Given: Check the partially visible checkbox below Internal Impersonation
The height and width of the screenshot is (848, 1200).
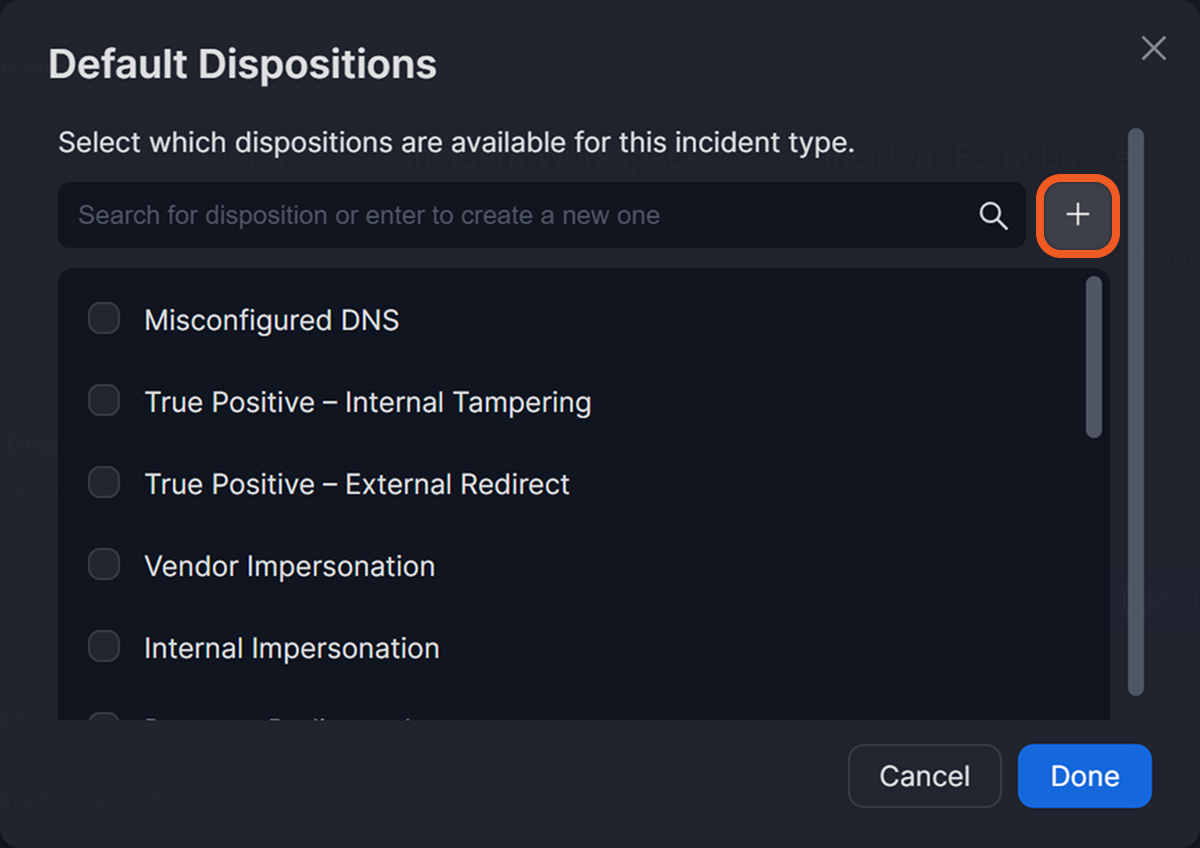Looking at the screenshot, I should tap(104, 715).
